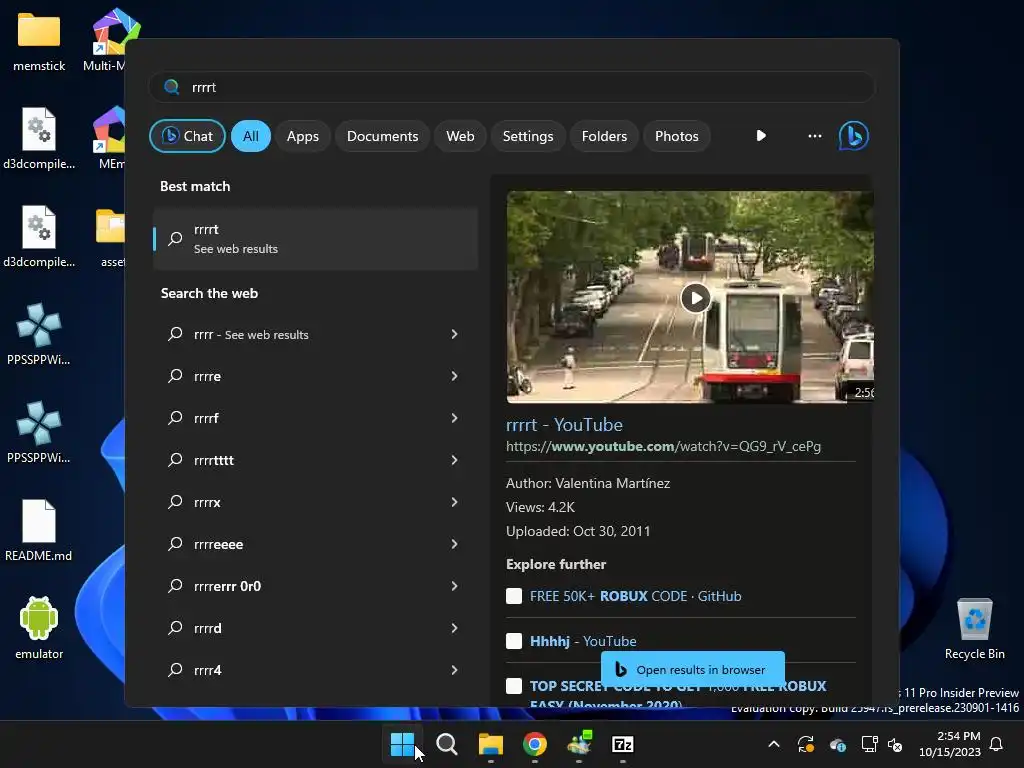Image resolution: width=1024 pixels, height=768 pixels.
Task: Select the All filter tab
Action: (x=251, y=136)
